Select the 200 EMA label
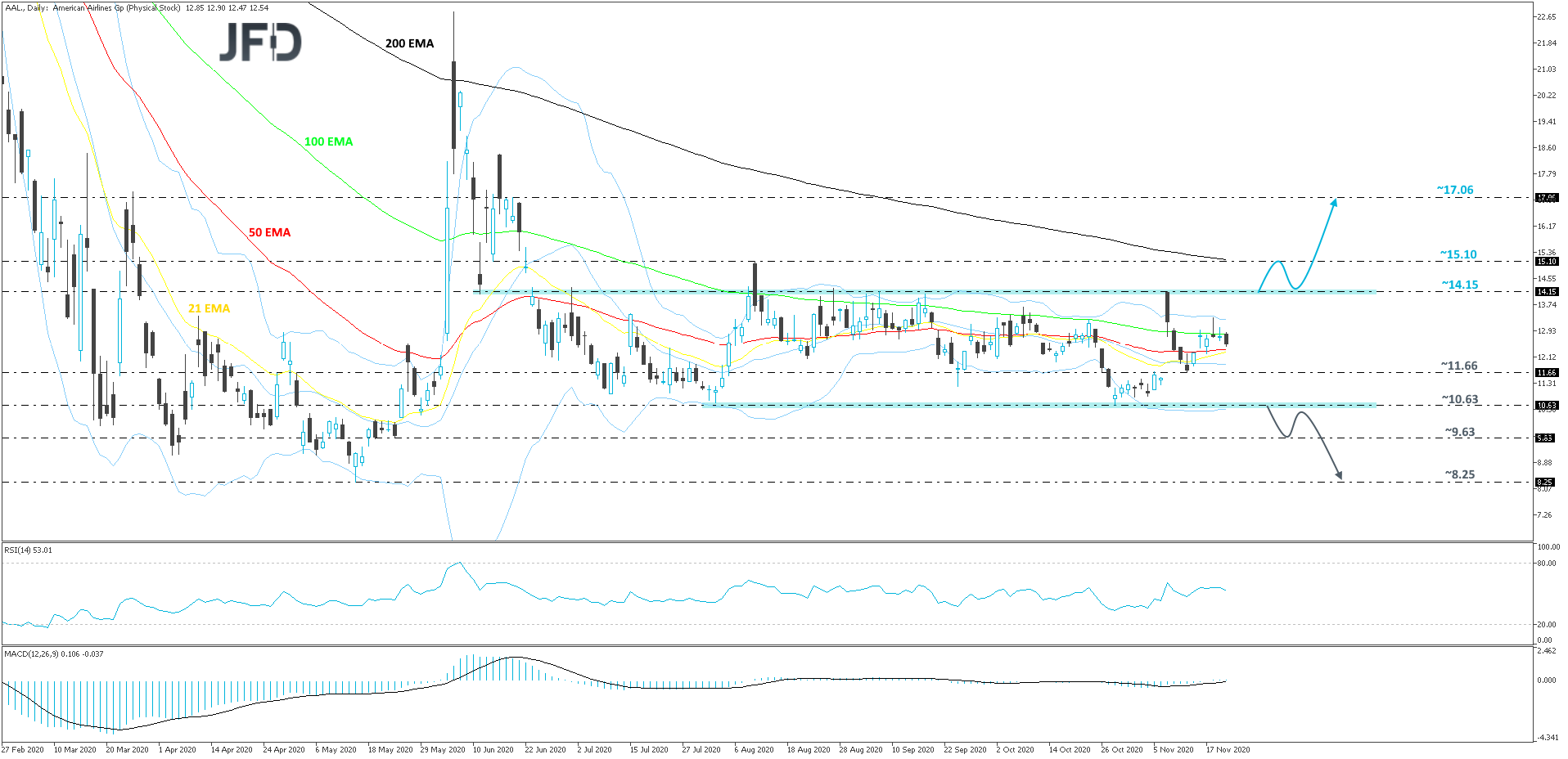This screenshot has height=759, width=1568. click(409, 43)
